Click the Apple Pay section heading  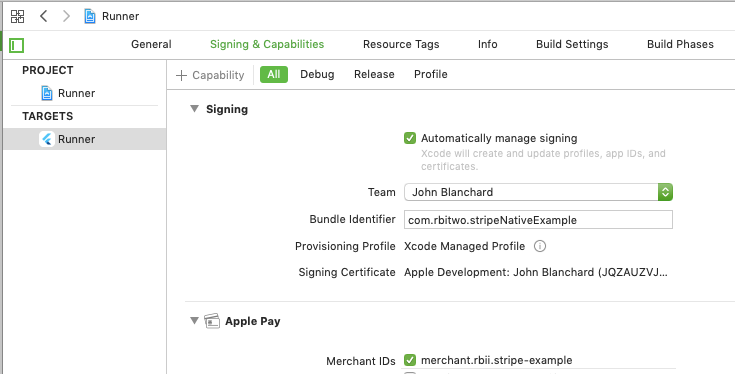pos(253,321)
